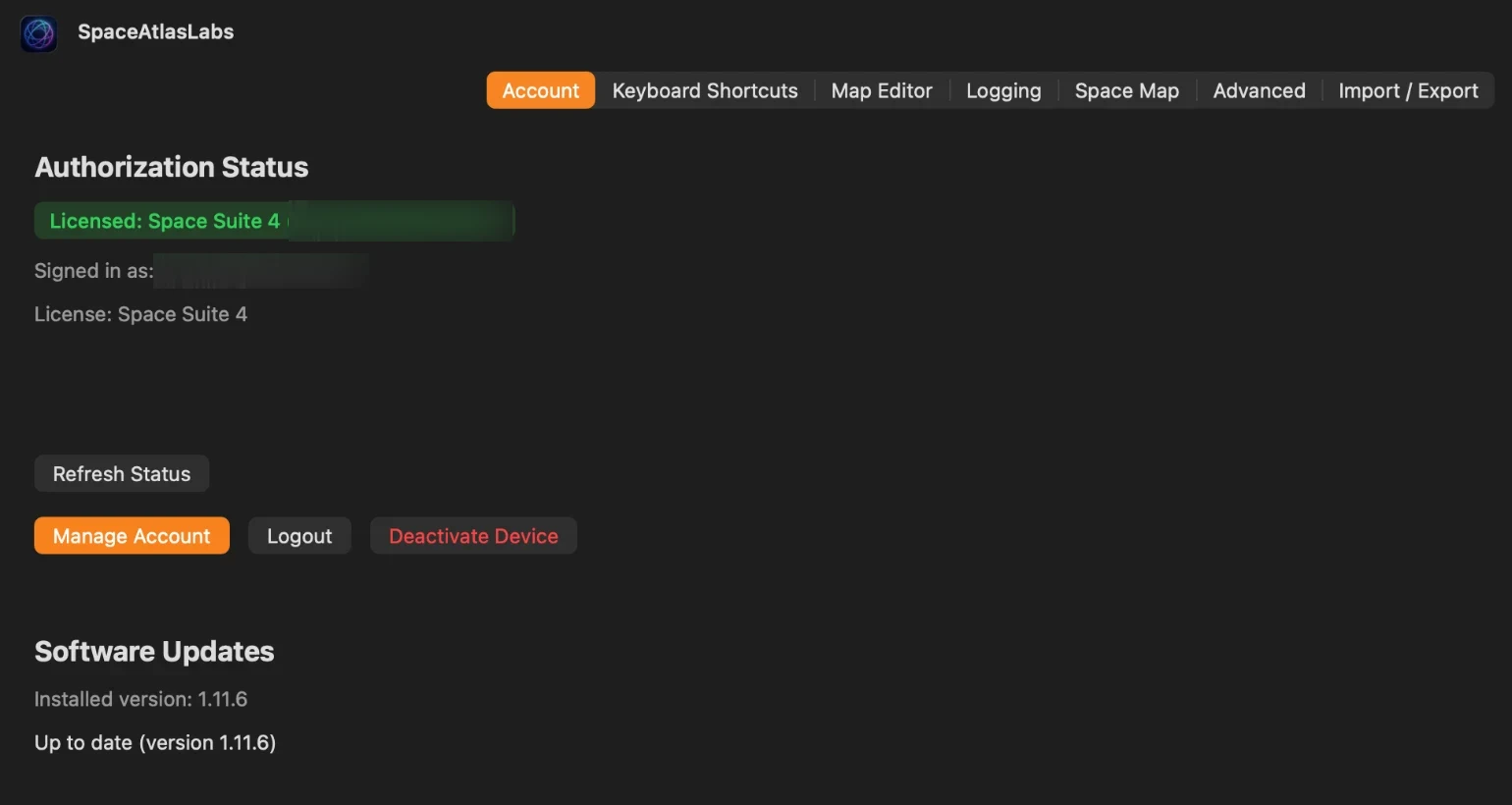This screenshot has width=1512, height=805.
Task: Click the SpaceAtlasLabs app logo icon
Action: (39, 33)
